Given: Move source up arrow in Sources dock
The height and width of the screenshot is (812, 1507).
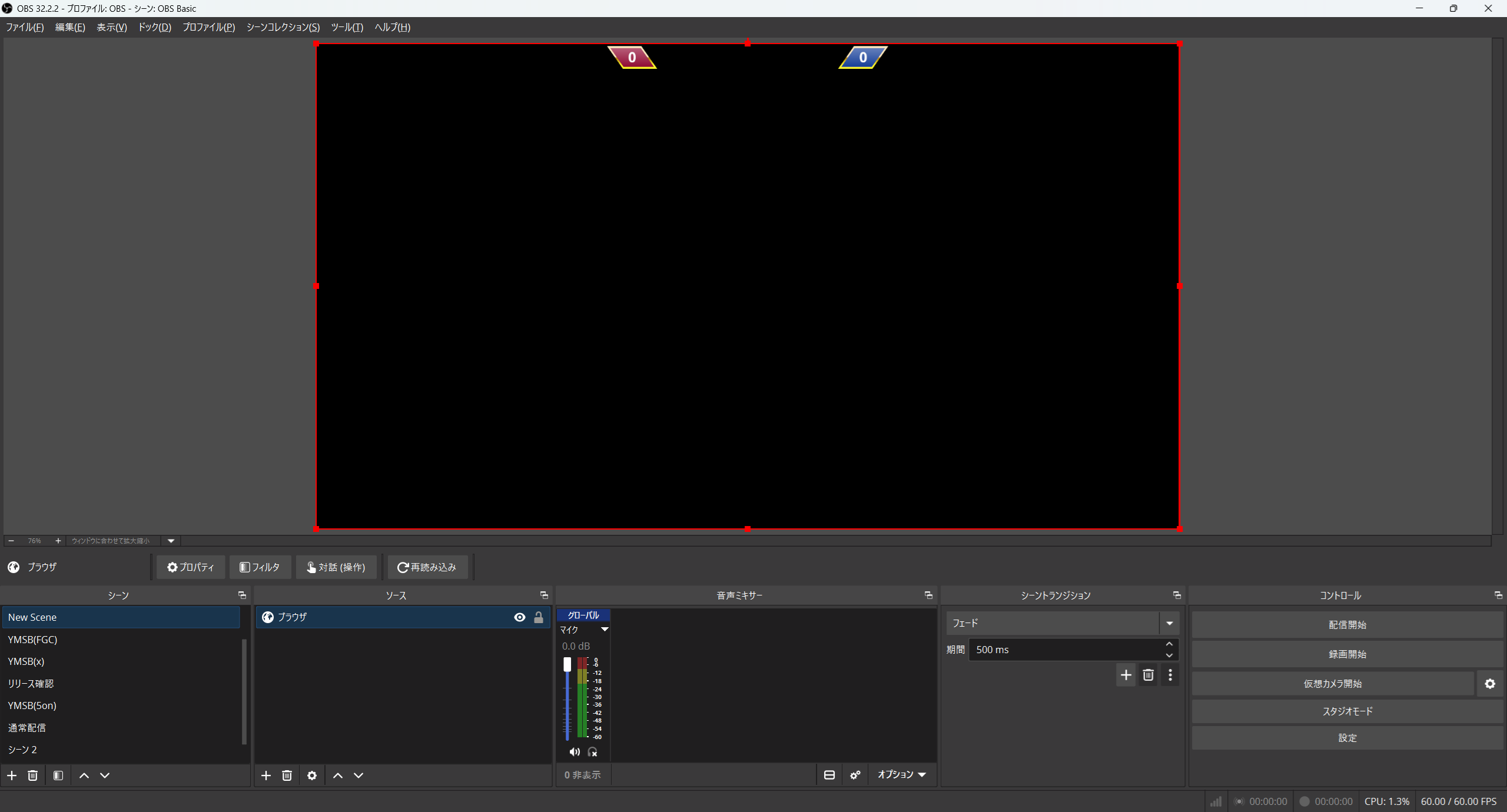Looking at the screenshot, I should click(338, 776).
